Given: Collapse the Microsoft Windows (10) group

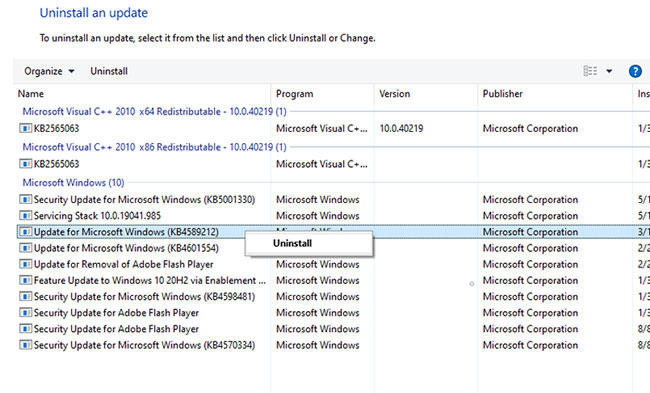Looking at the screenshot, I should (x=73, y=183).
